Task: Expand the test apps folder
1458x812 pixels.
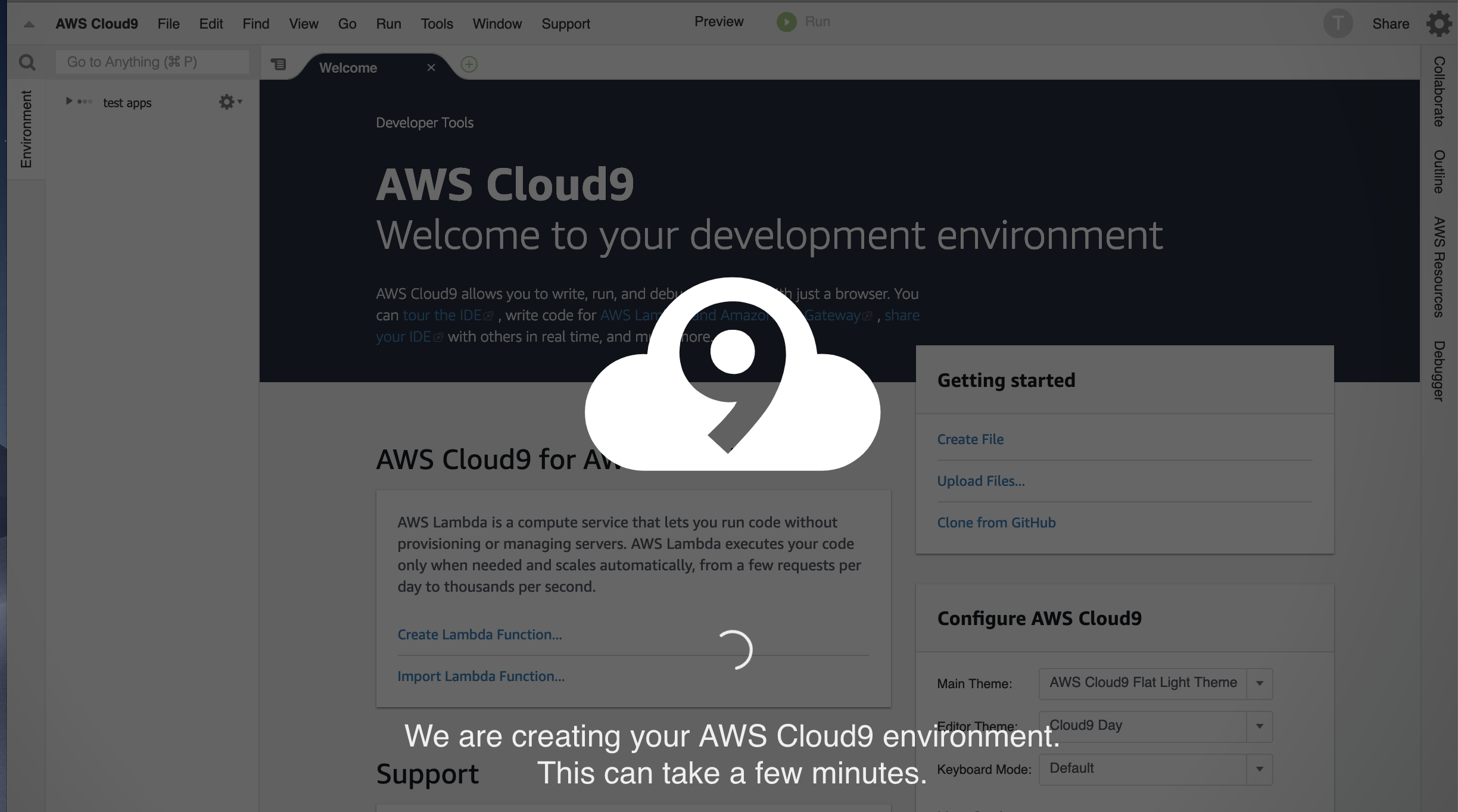Action: (69, 101)
